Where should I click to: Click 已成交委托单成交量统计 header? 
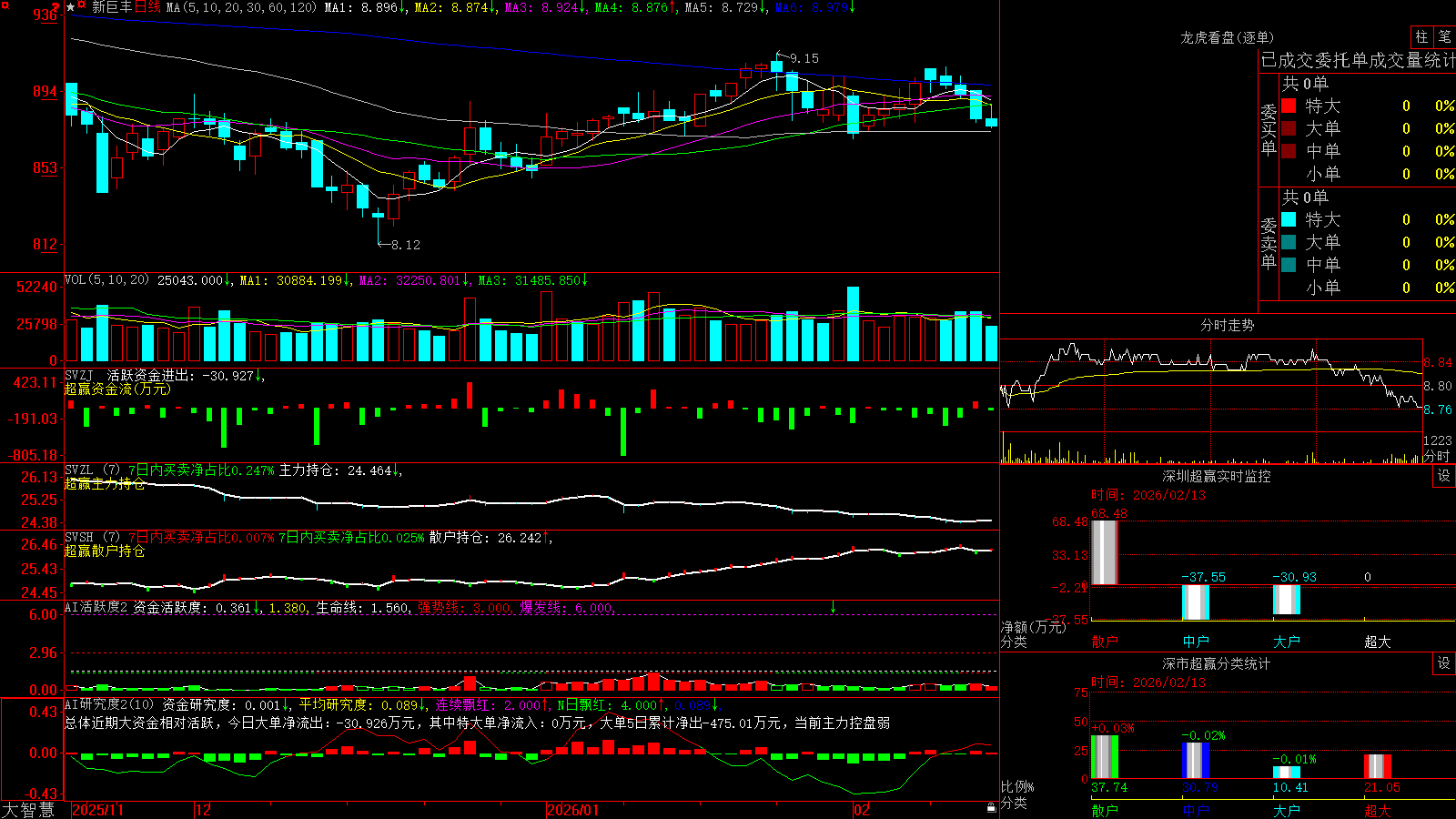coord(1358,60)
